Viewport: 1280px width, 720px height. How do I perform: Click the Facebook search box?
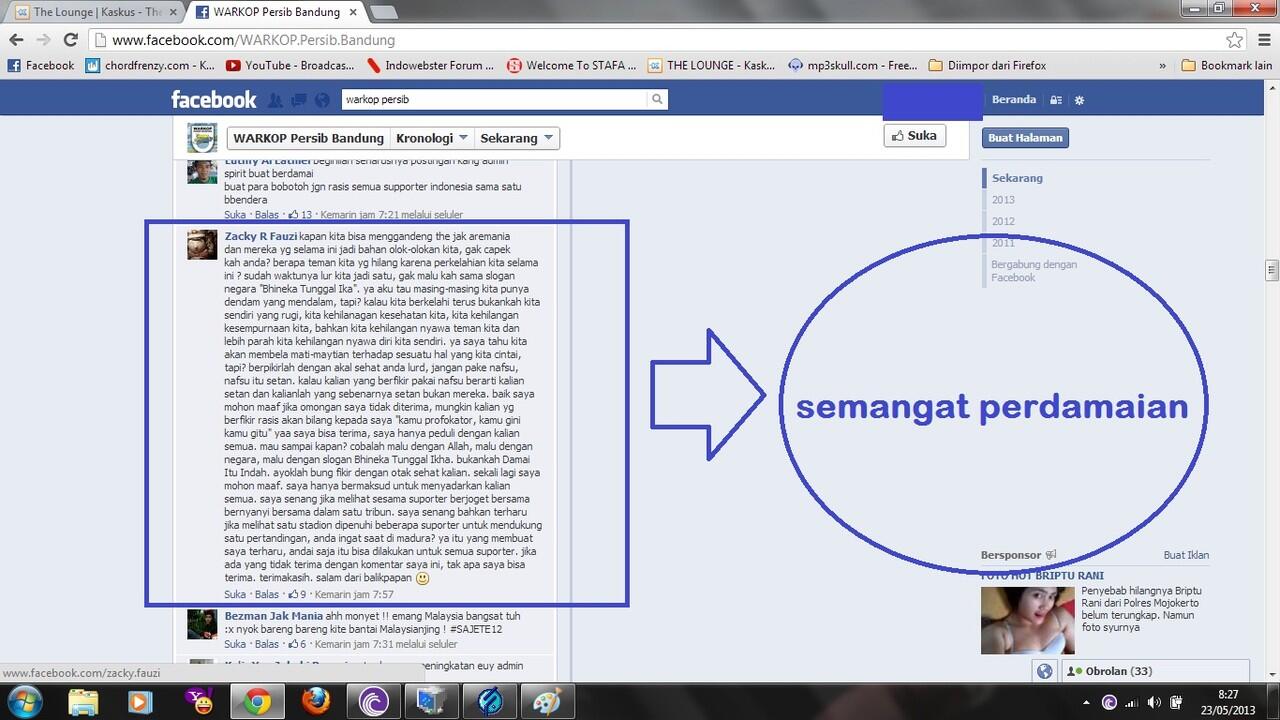pyautogui.click(x=495, y=99)
